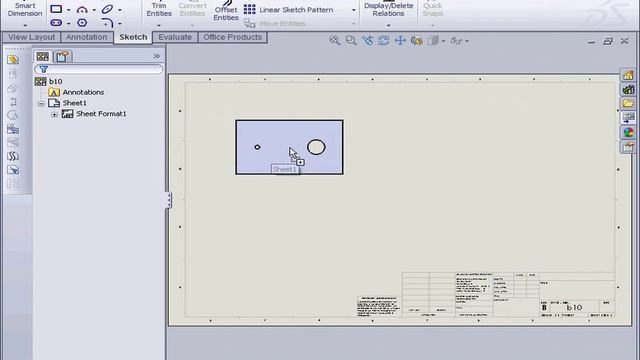Viewport: 640px width, 360px height.
Task: Click the wavy break view icon in left toolbar
Action: pyautogui.click(x=13, y=156)
